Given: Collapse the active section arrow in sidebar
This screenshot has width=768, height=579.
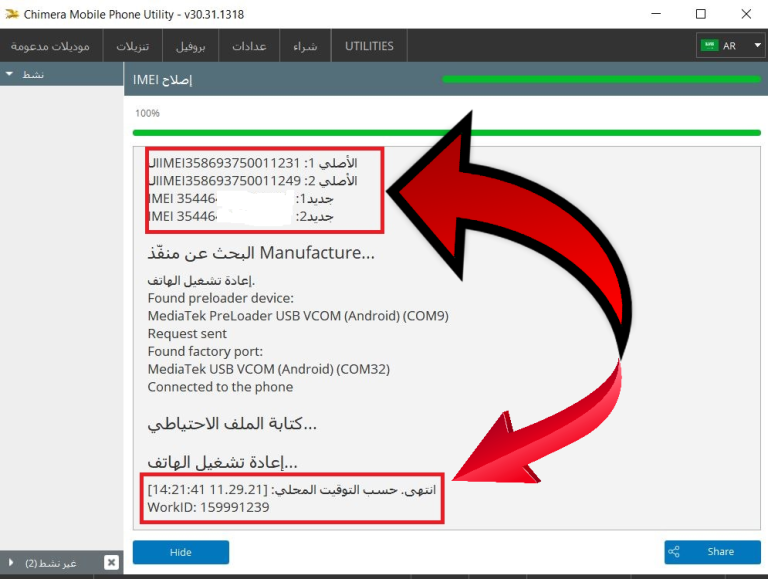Looking at the screenshot, I should pos(9,74).
